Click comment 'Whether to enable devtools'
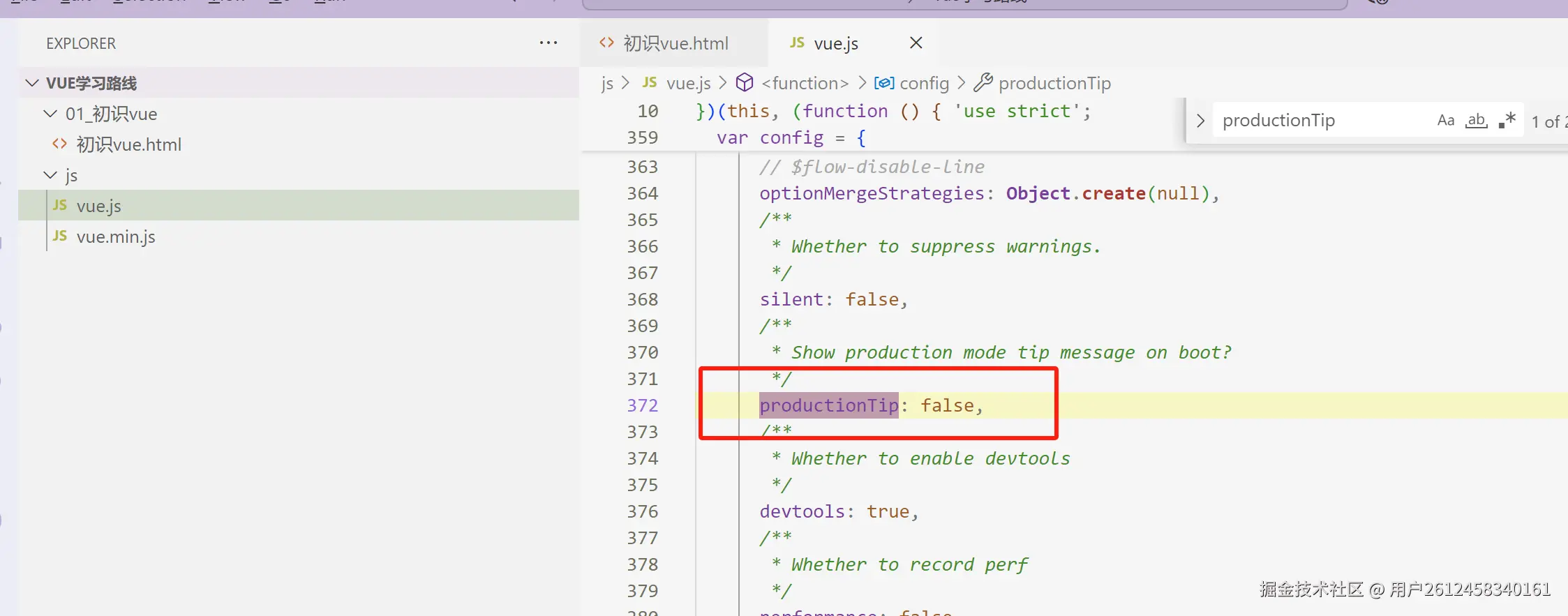This screenshot has width=1568, height=616. click(x=930, y=458)
